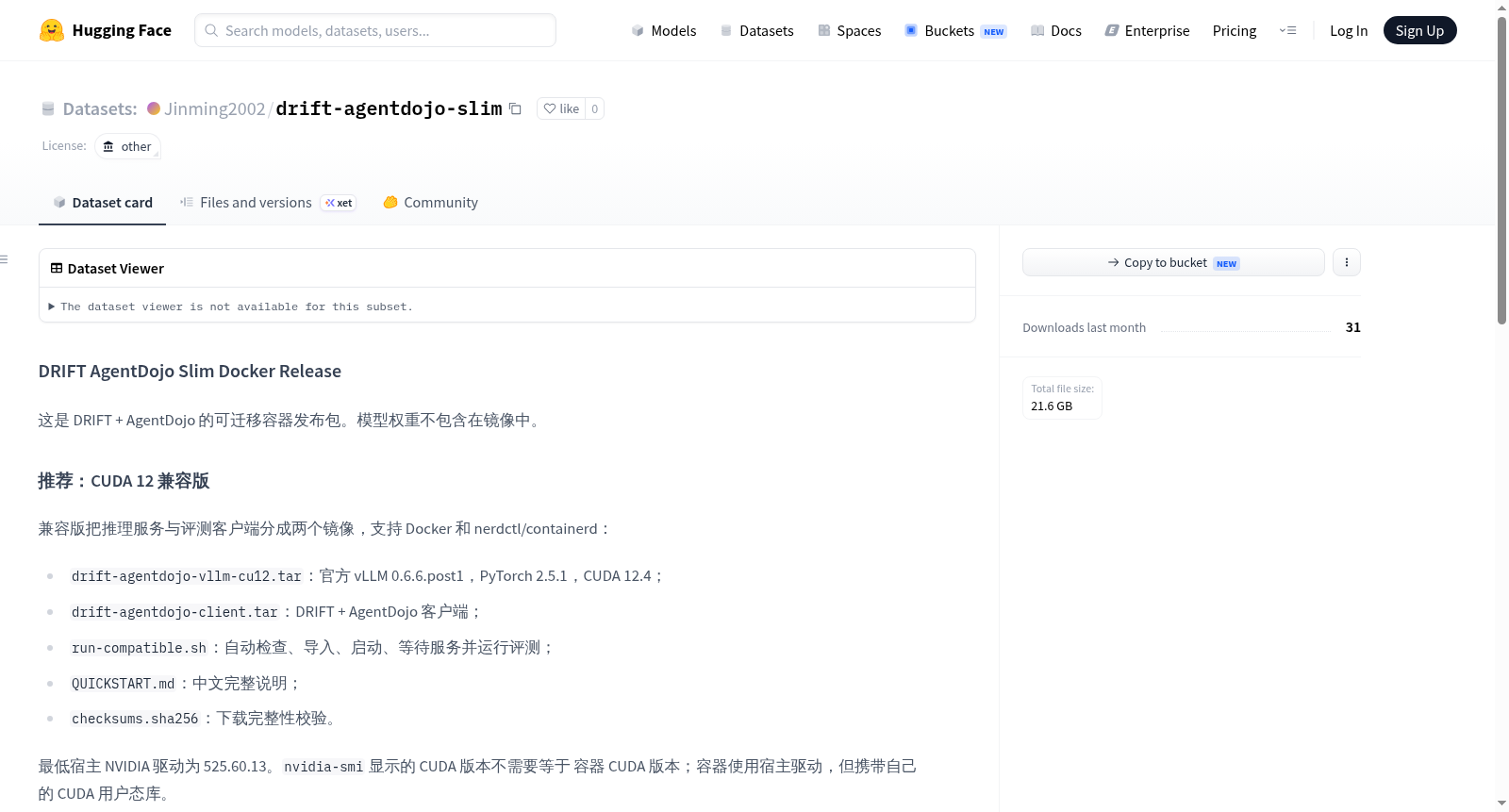Click DRIFT AgentDojo Slim Docker Release heading

(190, 372)
